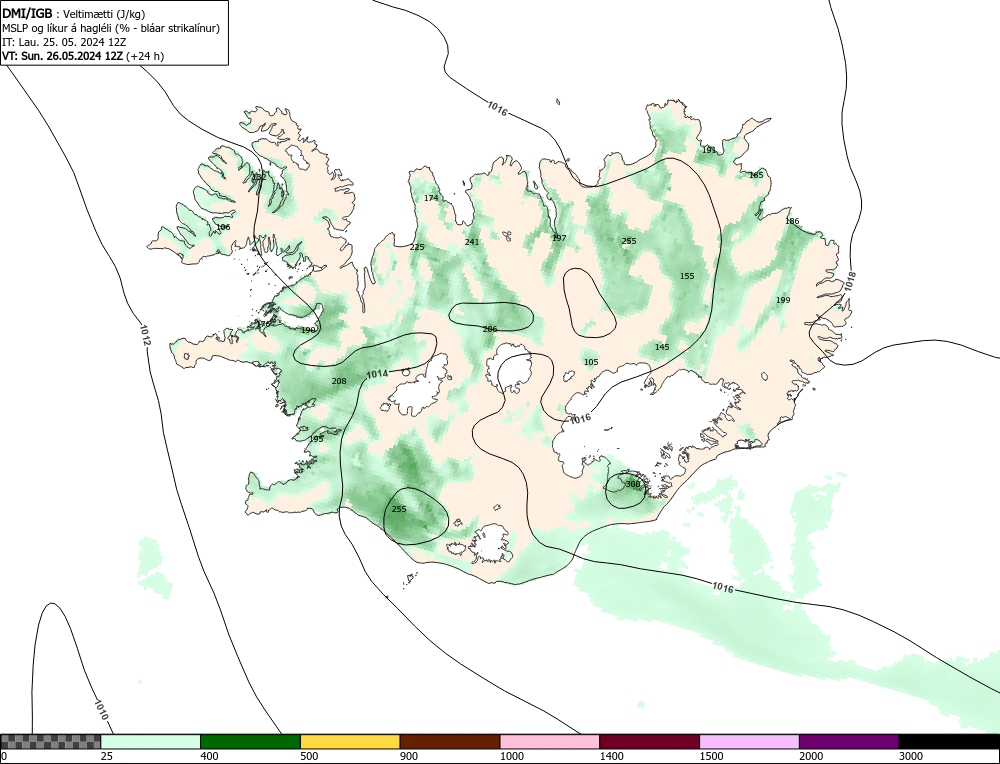
Task: Click the dark green 400–500 legend swatch
Action: (x=250, y=742)
